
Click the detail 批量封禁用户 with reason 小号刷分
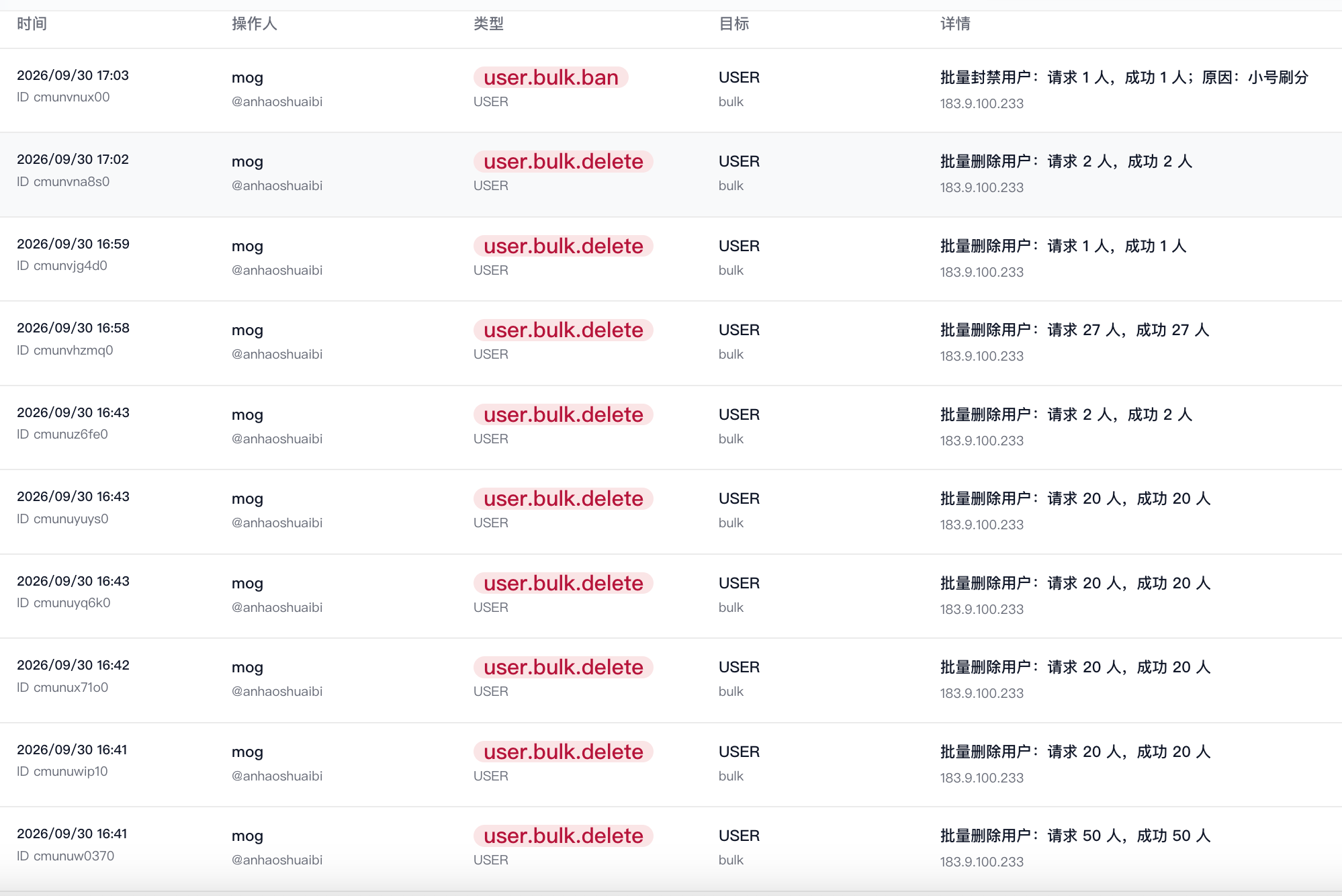pos(1124,77)
